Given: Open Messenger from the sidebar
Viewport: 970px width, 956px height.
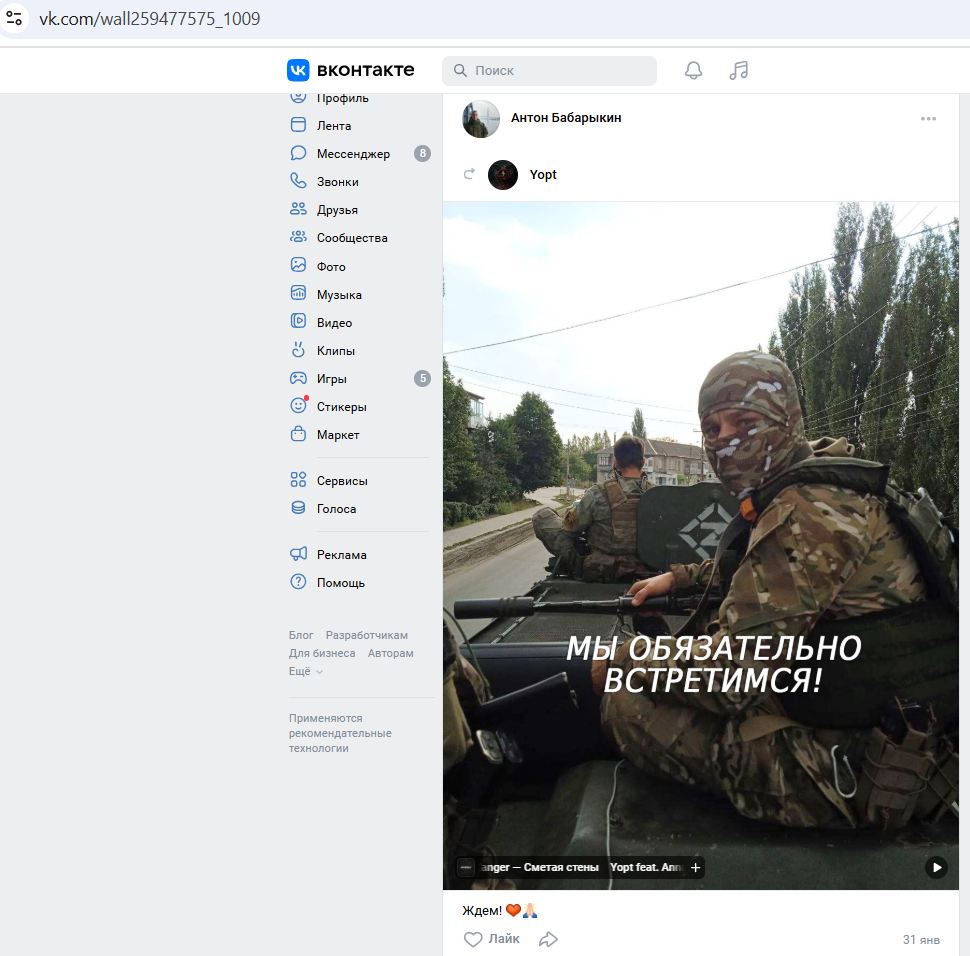Looking at the screenshot, I should point(352,154).
